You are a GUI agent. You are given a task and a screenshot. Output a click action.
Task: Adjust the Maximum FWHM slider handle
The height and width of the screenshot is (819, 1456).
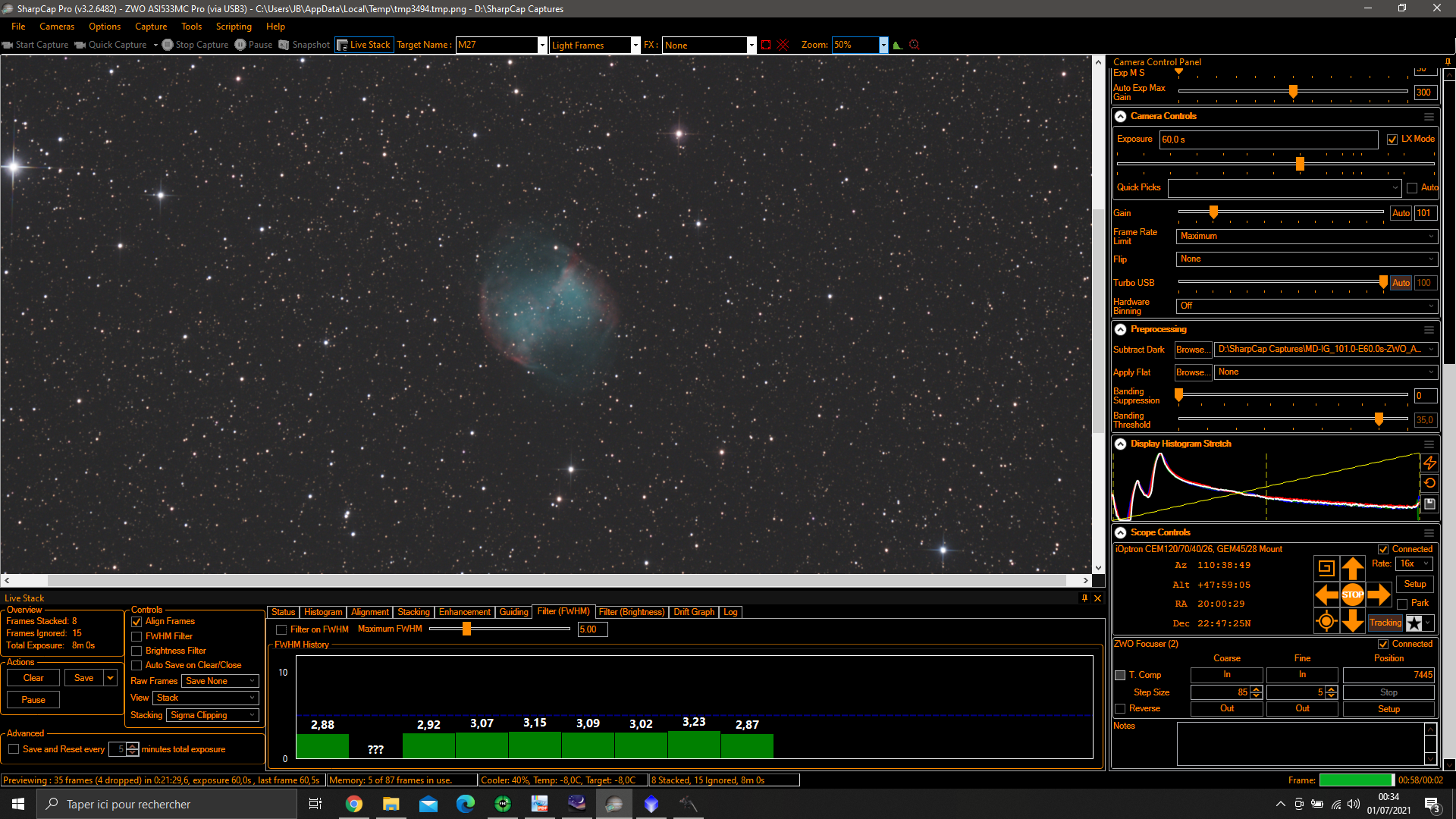coord(466,629)
